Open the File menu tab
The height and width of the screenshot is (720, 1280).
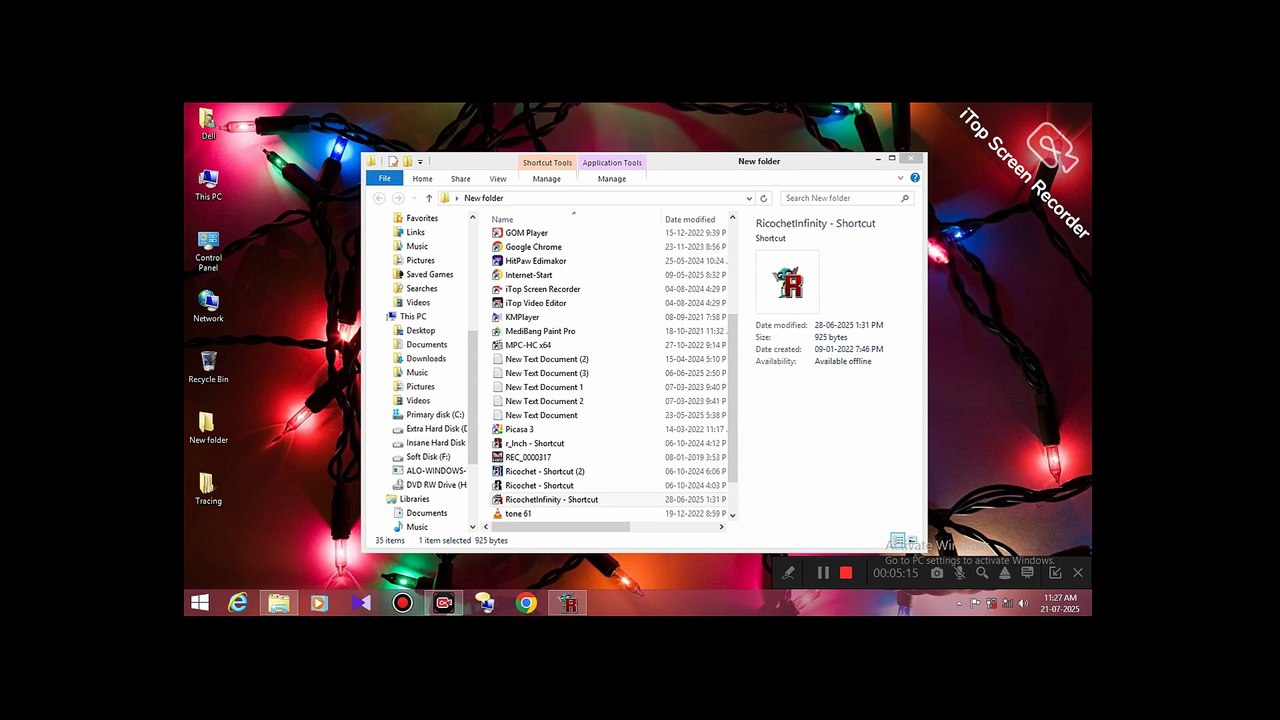tap(384, 178)
